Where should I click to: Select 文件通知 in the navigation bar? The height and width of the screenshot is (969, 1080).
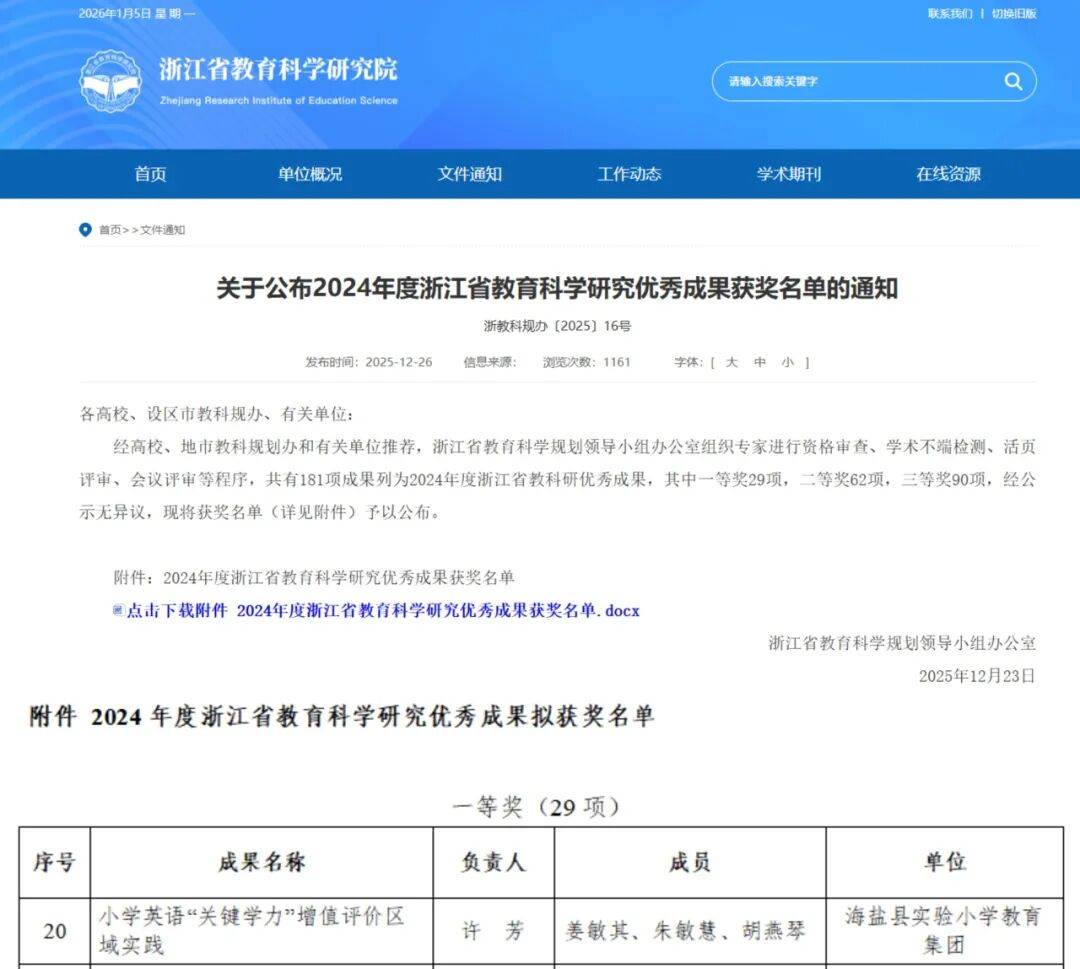pyautogui.click(x=470, y=174)
